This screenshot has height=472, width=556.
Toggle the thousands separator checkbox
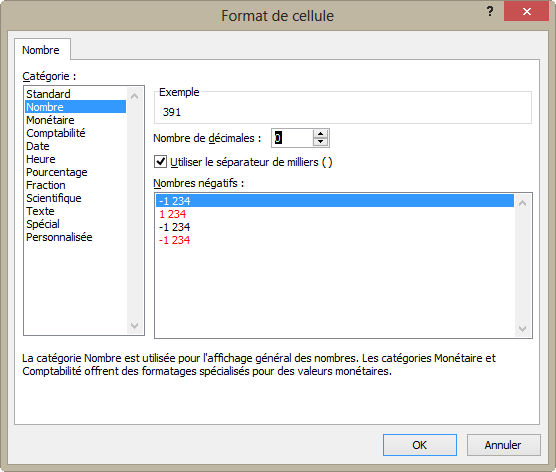click(x=161, y=162)
